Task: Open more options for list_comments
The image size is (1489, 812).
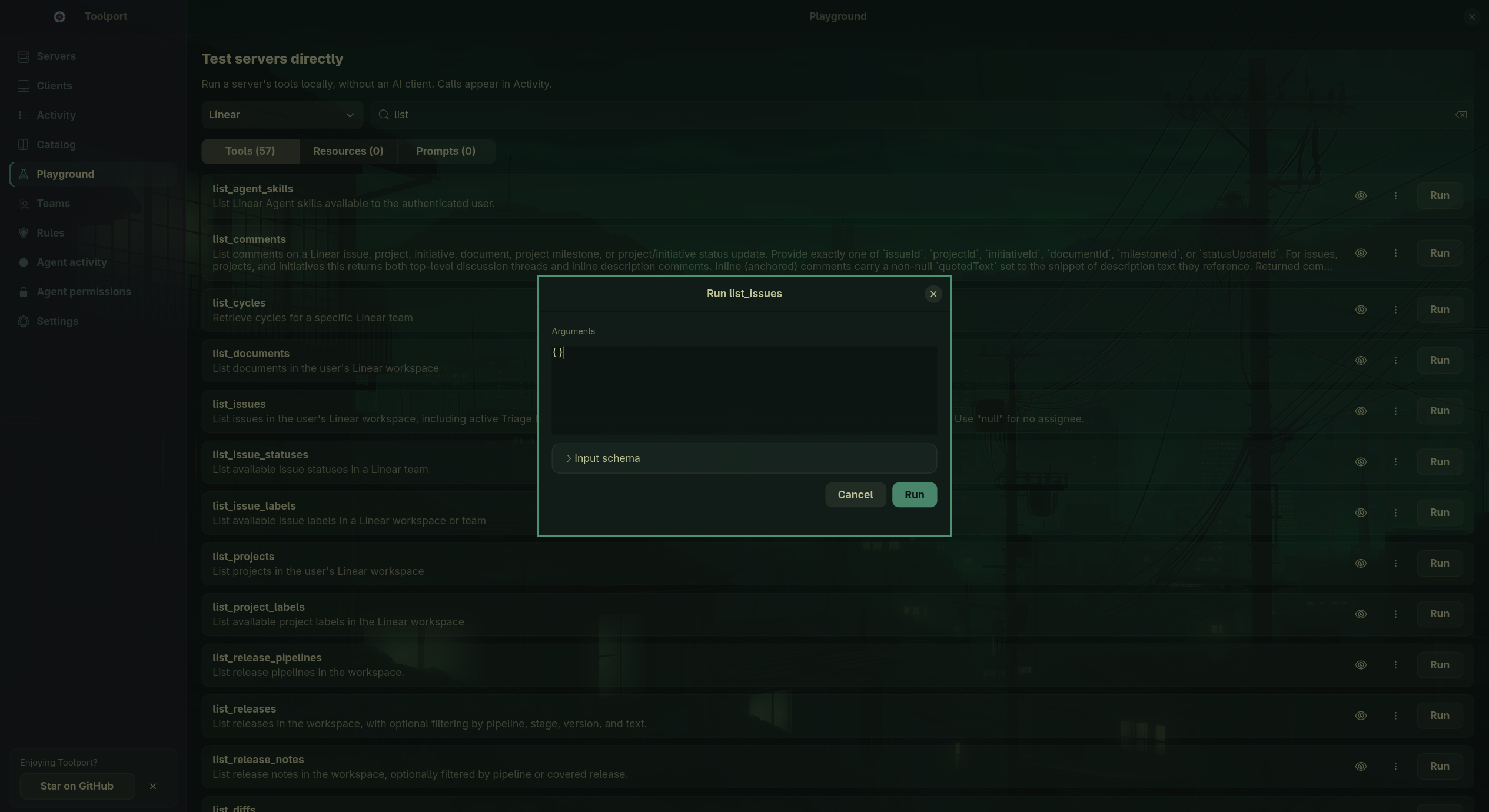Action: tap(1395, 253)
